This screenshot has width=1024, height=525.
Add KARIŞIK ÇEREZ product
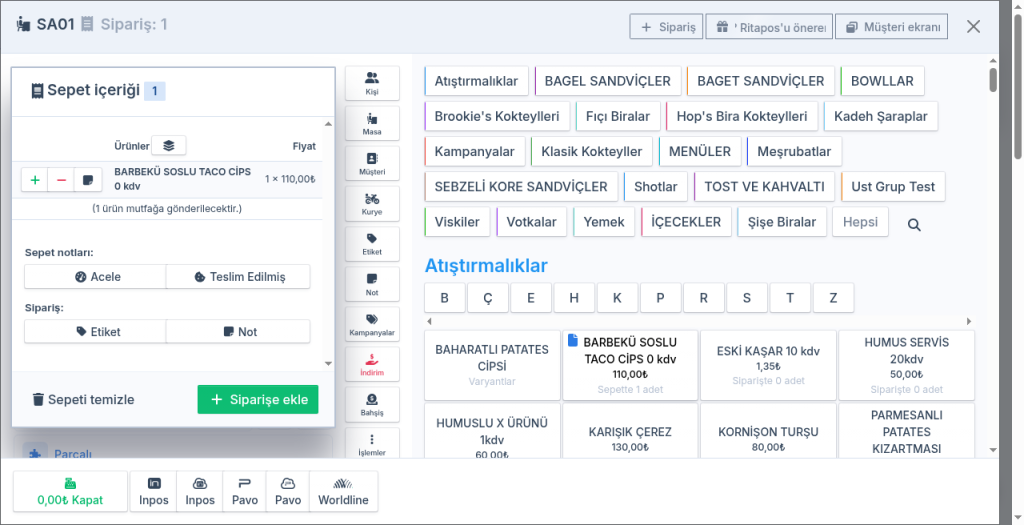pyautogui.click(x=630, y=431)
